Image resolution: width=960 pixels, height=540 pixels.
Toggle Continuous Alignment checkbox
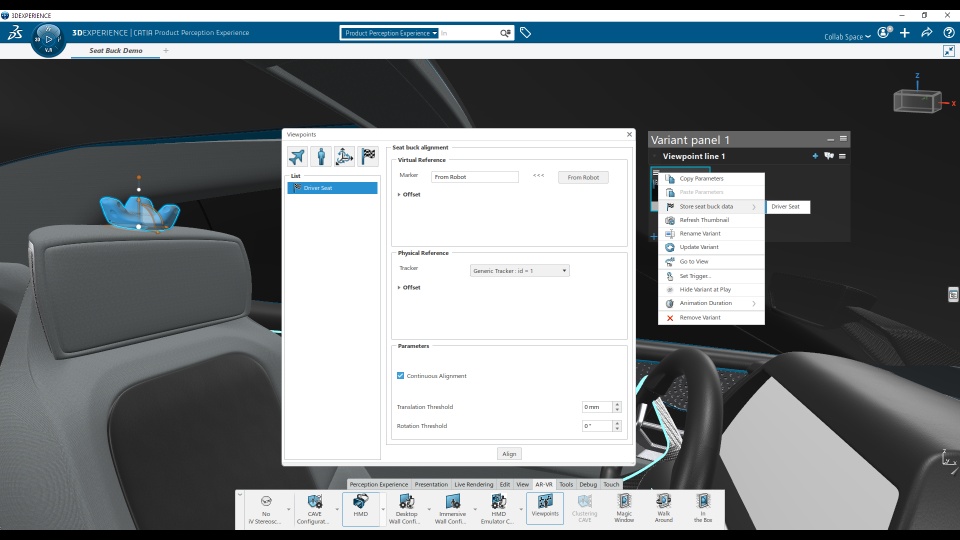tap(400, 375)
